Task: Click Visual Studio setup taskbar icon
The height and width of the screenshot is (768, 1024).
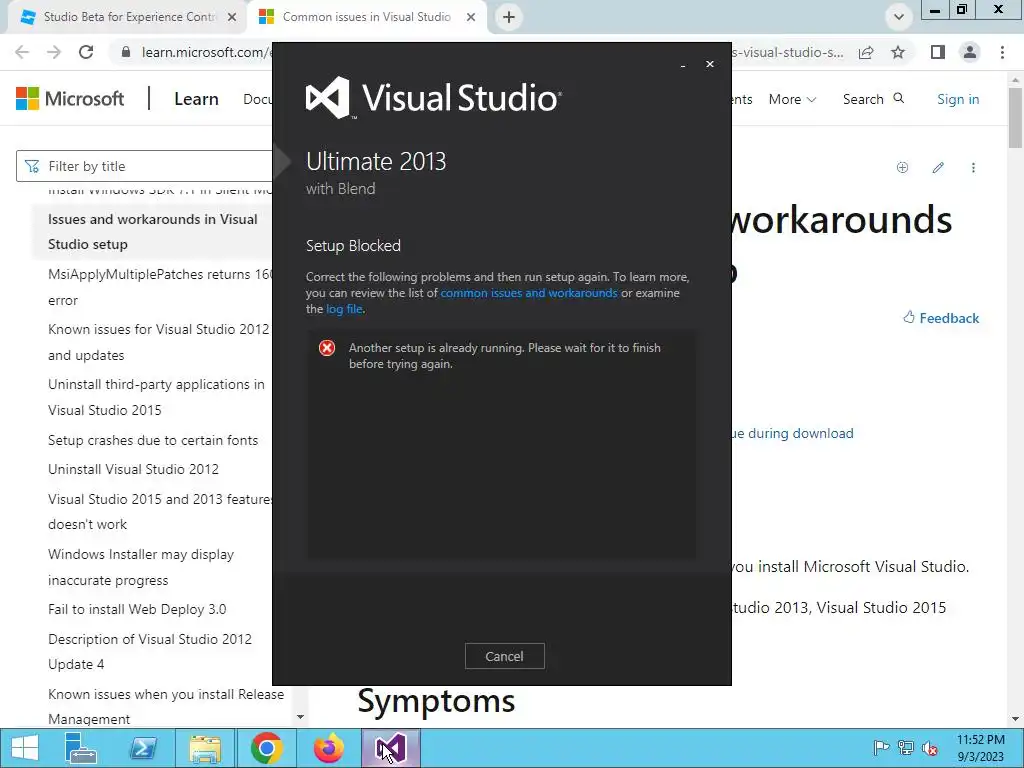Action: tap(391, 748)
